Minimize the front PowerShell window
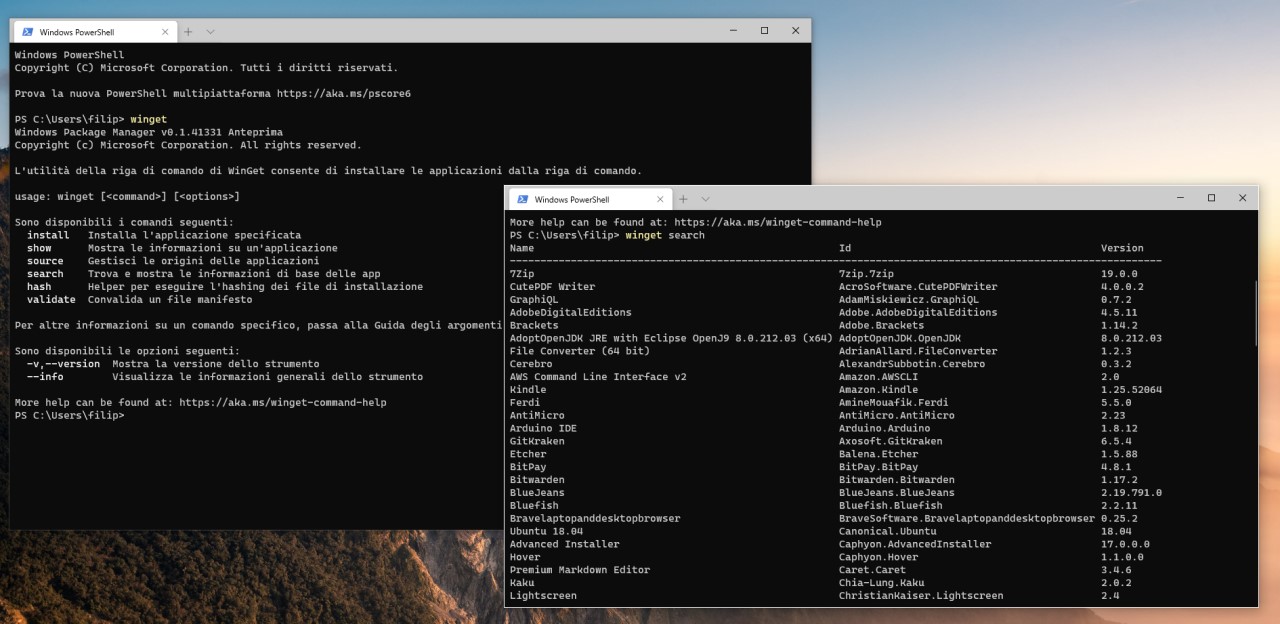The width and height of the screenshot is (1280, 624). tap(1180, 198)
